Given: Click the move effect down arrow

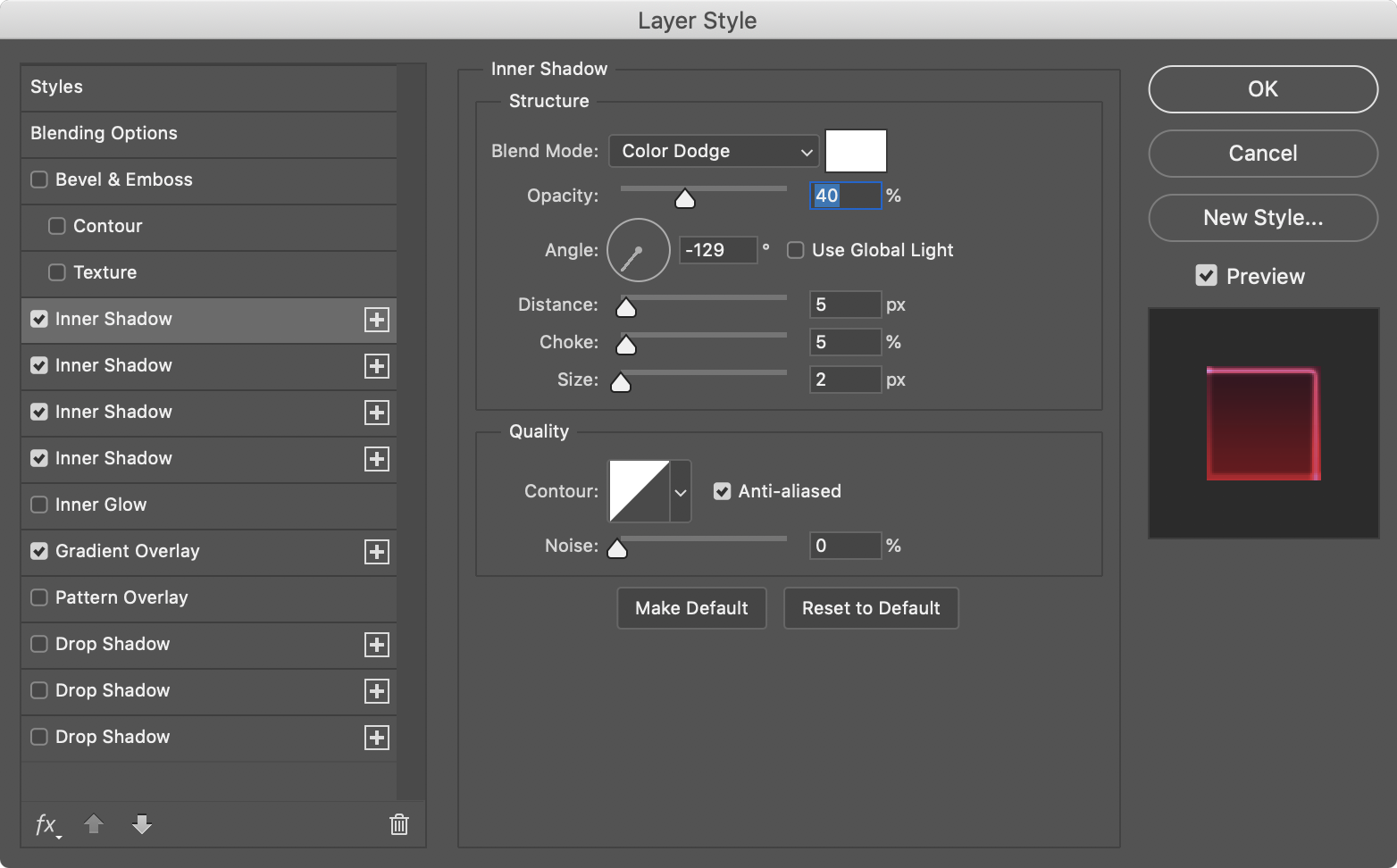Looking at the screenshot, I should coord(142,824).
